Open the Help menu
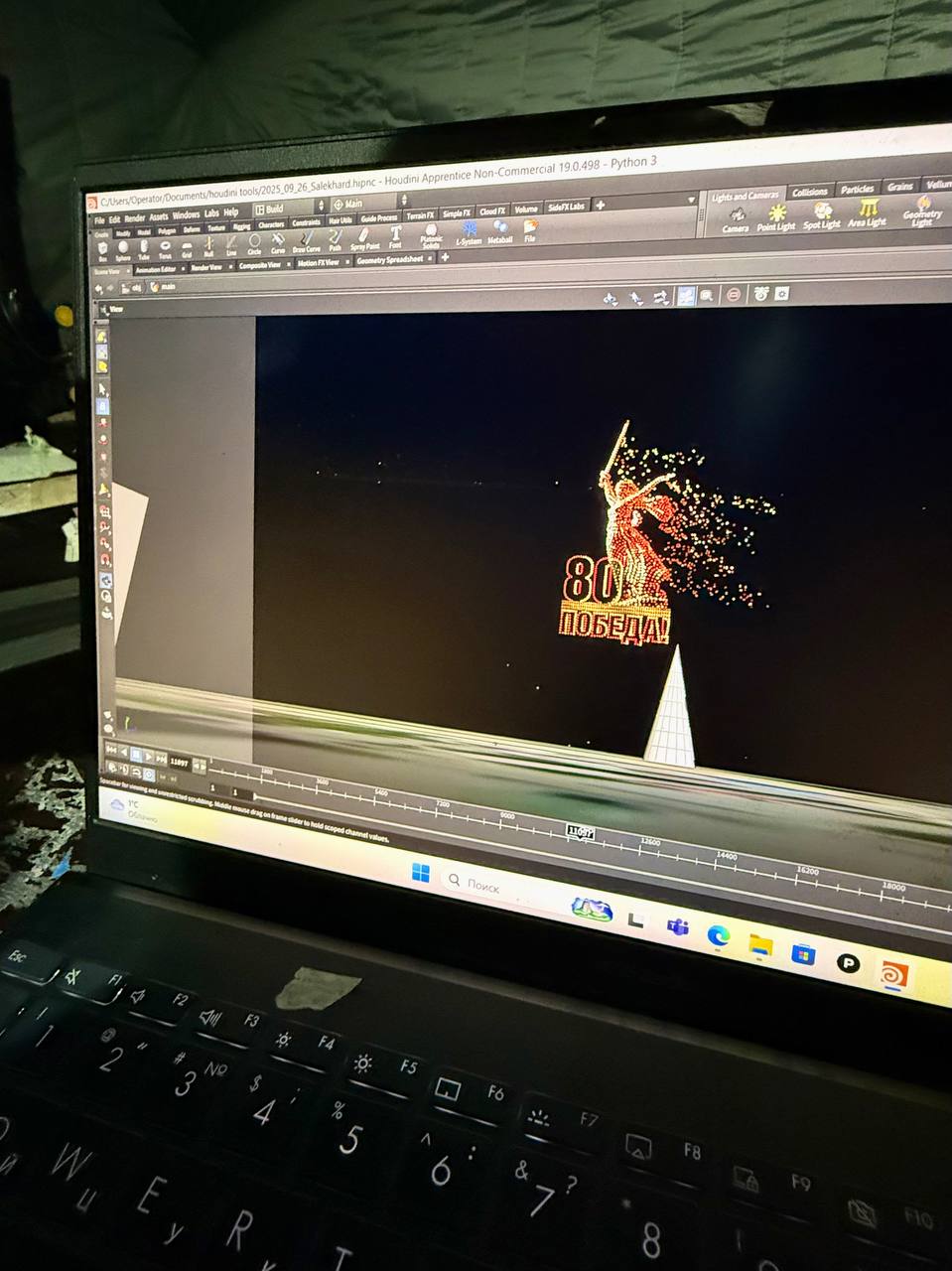Viewport: 952px width, 1271px height. click(x=231, y=212)
